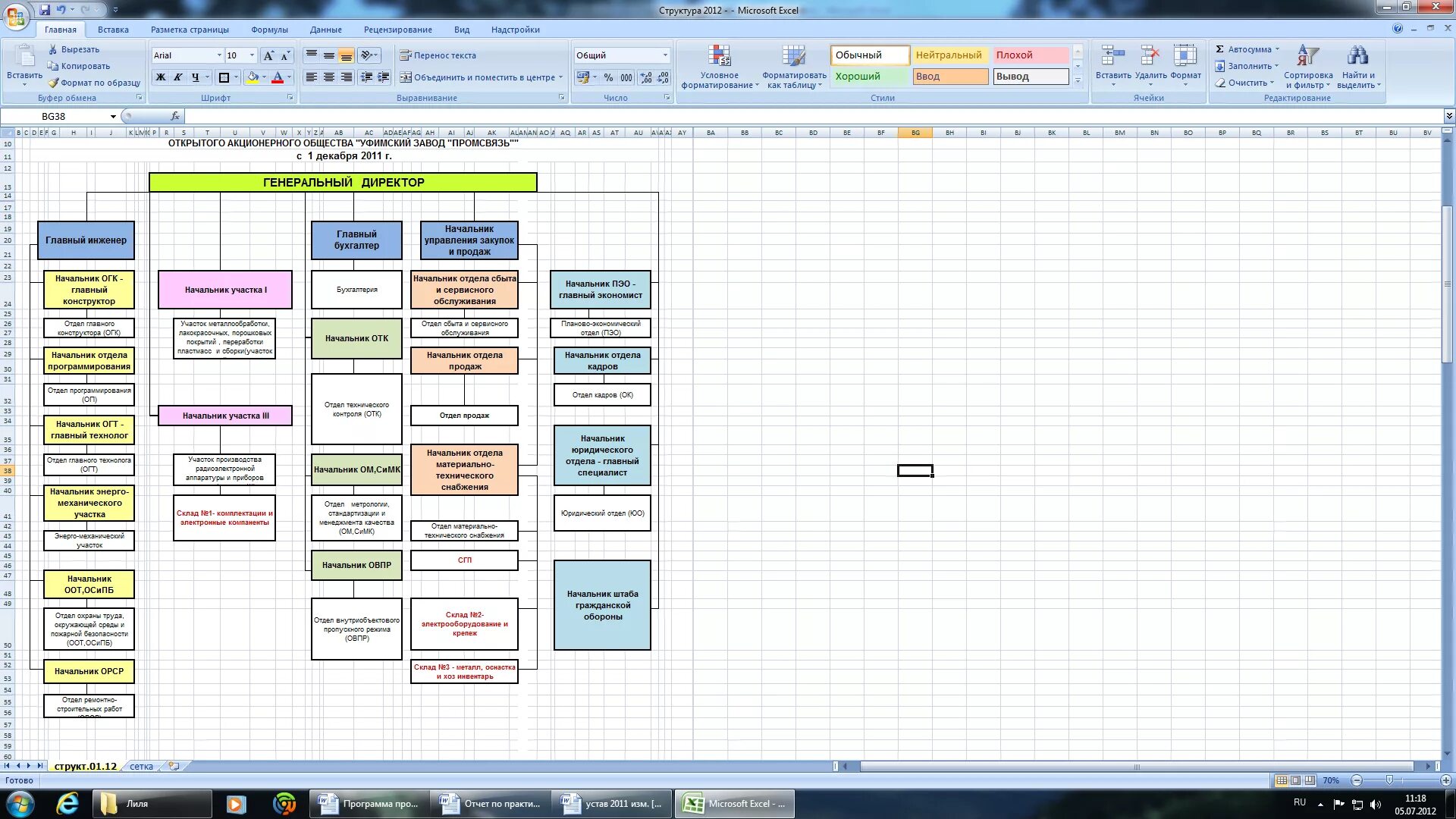Click the text orientation icon

(367, 55)
